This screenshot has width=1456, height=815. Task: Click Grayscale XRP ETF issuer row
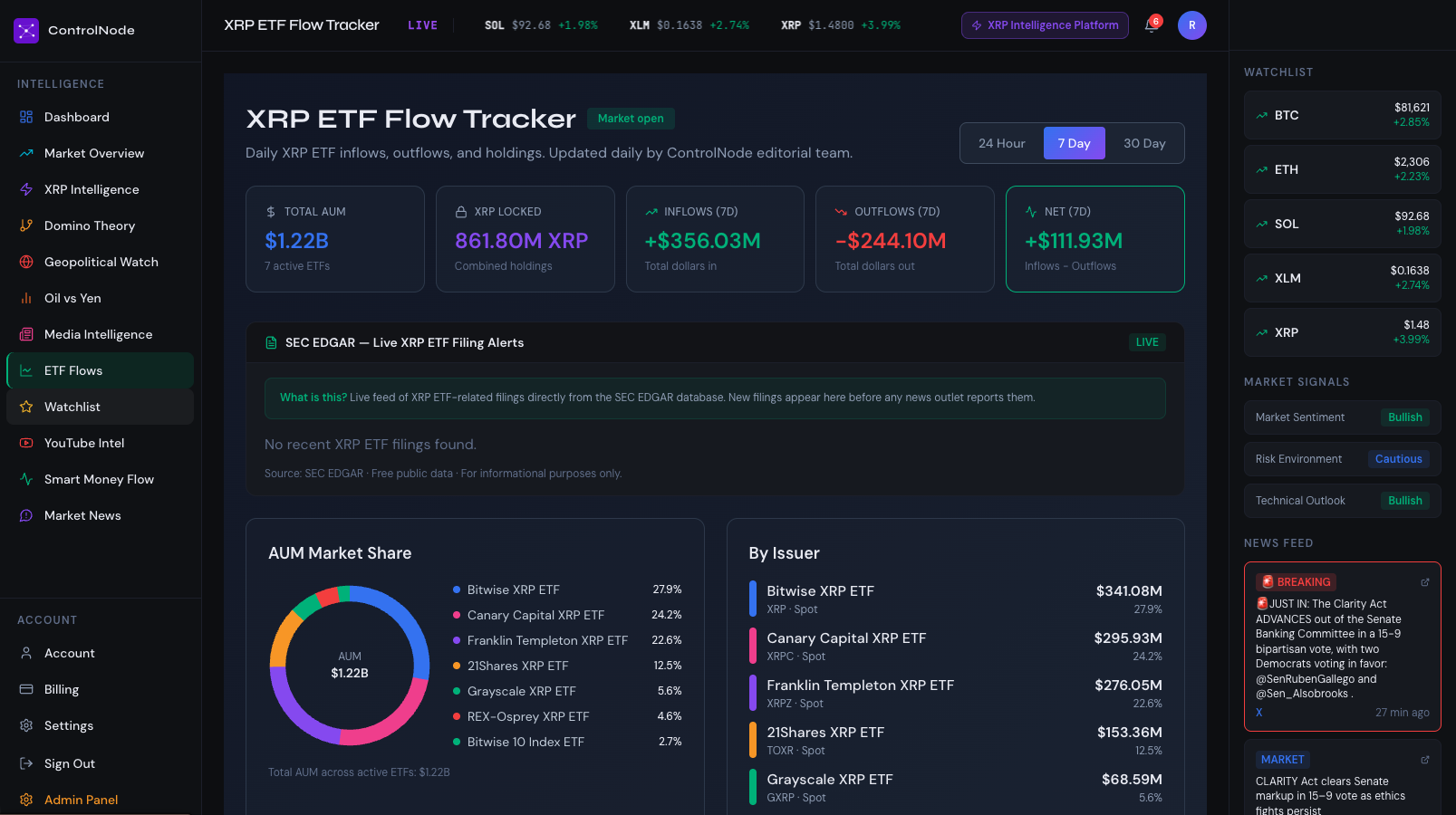point(956,787)
